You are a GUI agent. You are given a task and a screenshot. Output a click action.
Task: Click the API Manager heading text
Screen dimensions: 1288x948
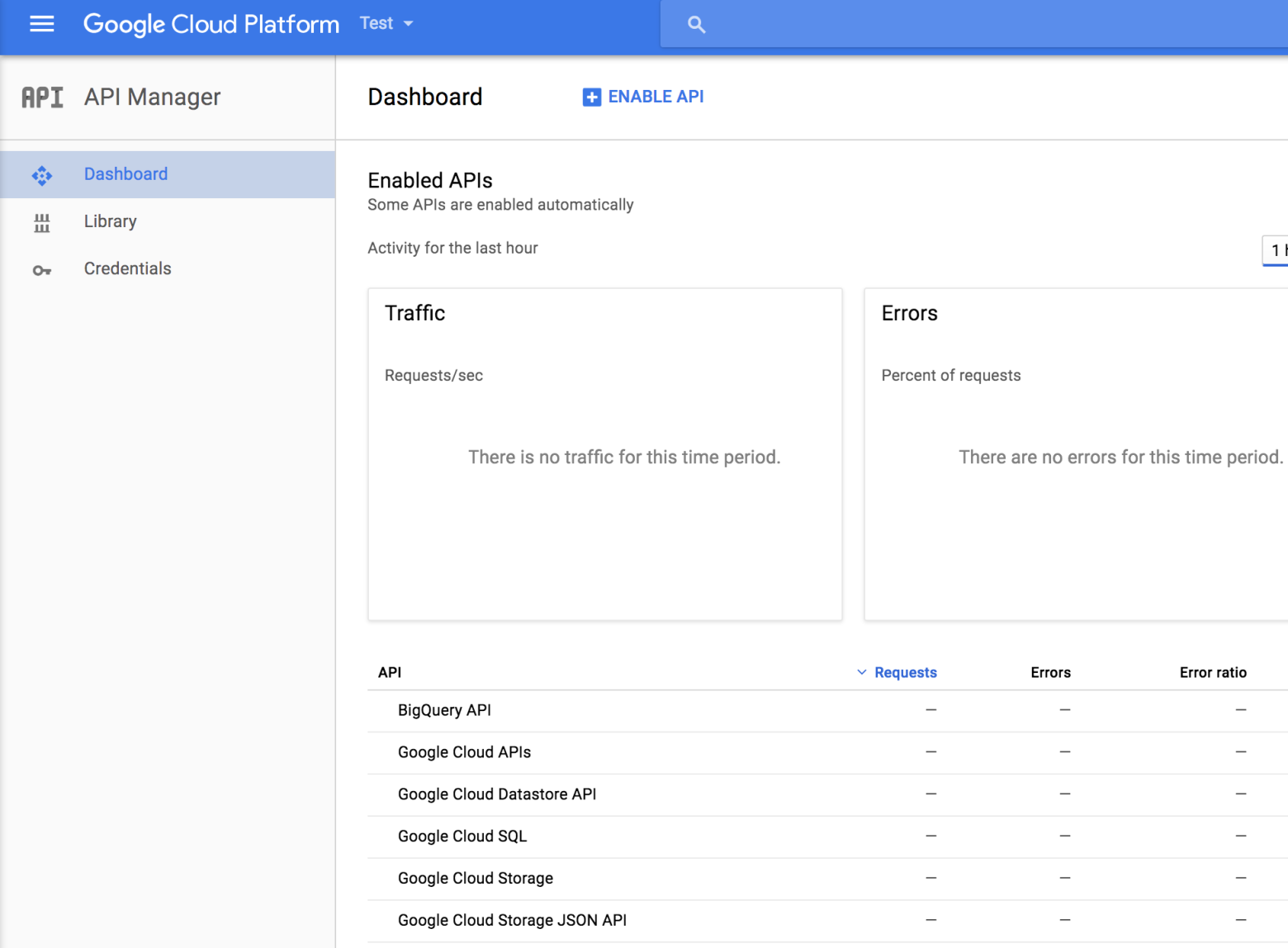tap(153, 97)
